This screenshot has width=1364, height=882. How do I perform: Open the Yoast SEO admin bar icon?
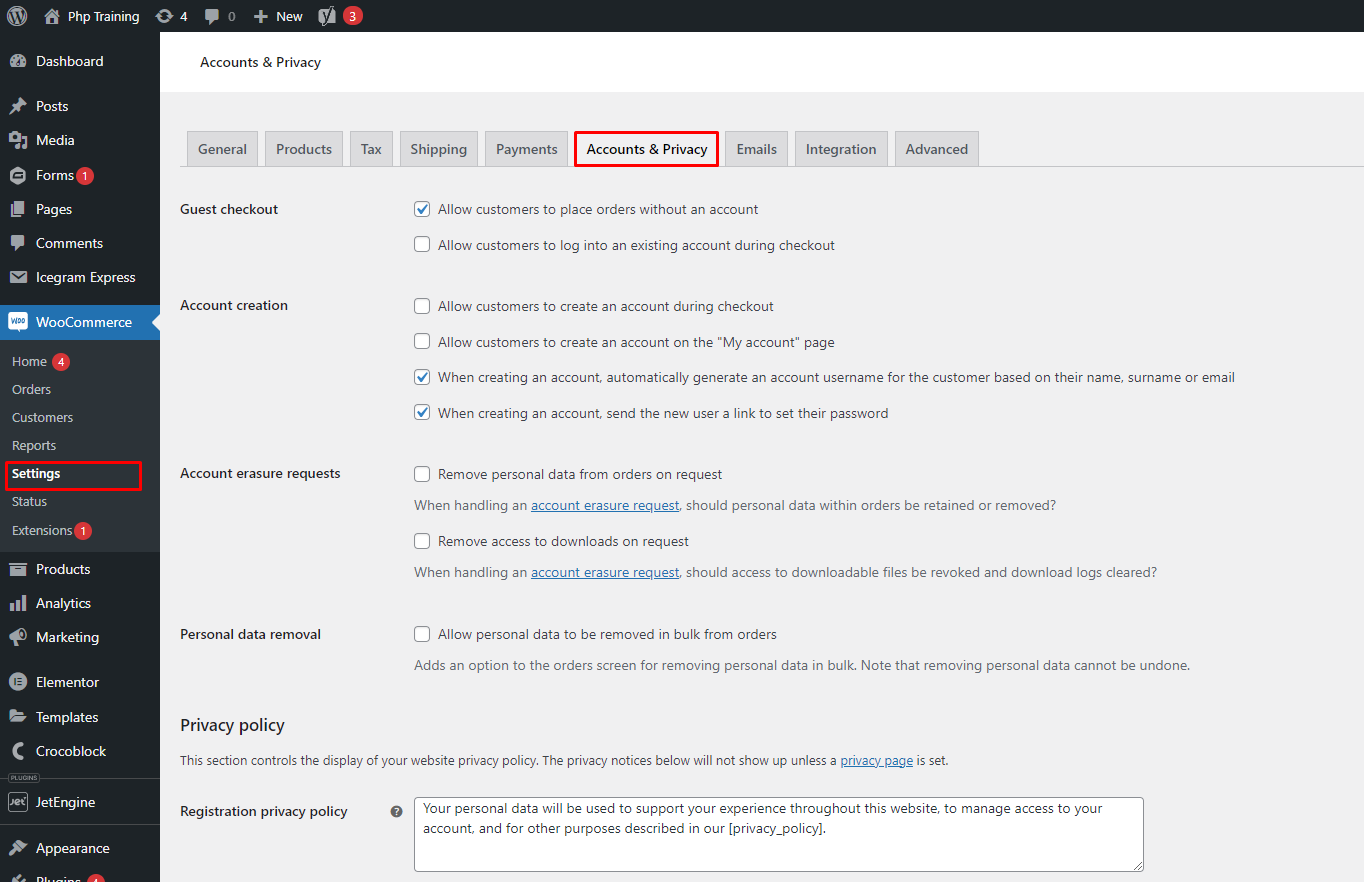(x=326, y=16)
